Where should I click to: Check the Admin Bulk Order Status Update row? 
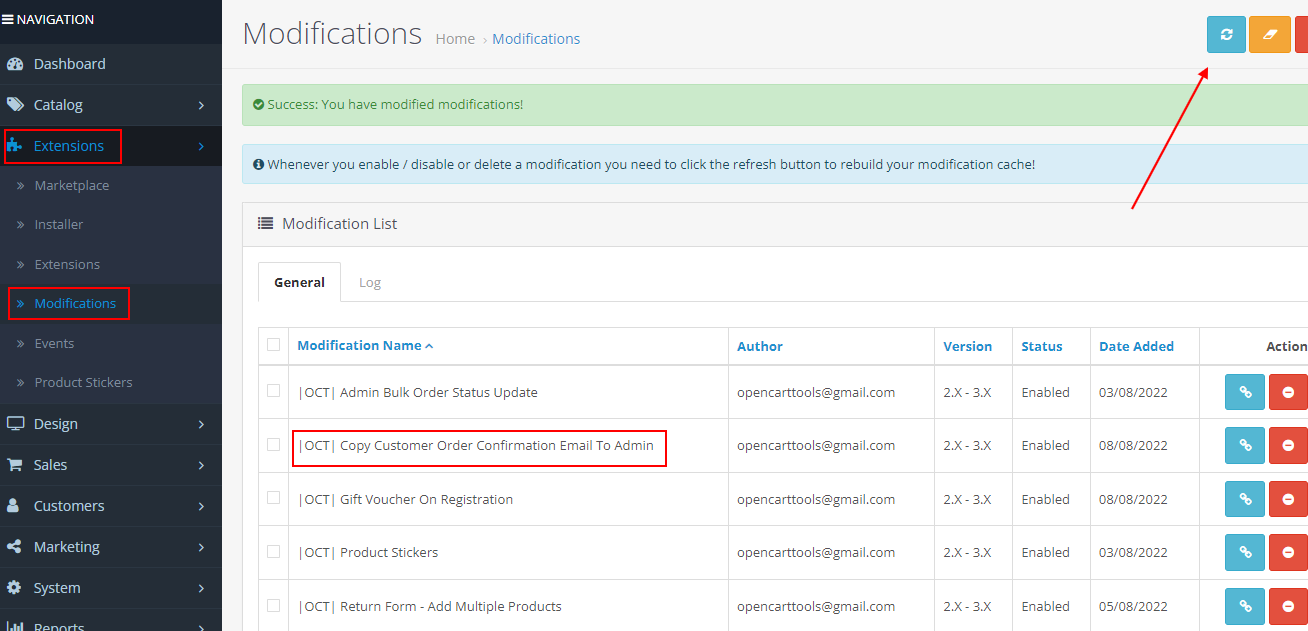click(273, 391)
